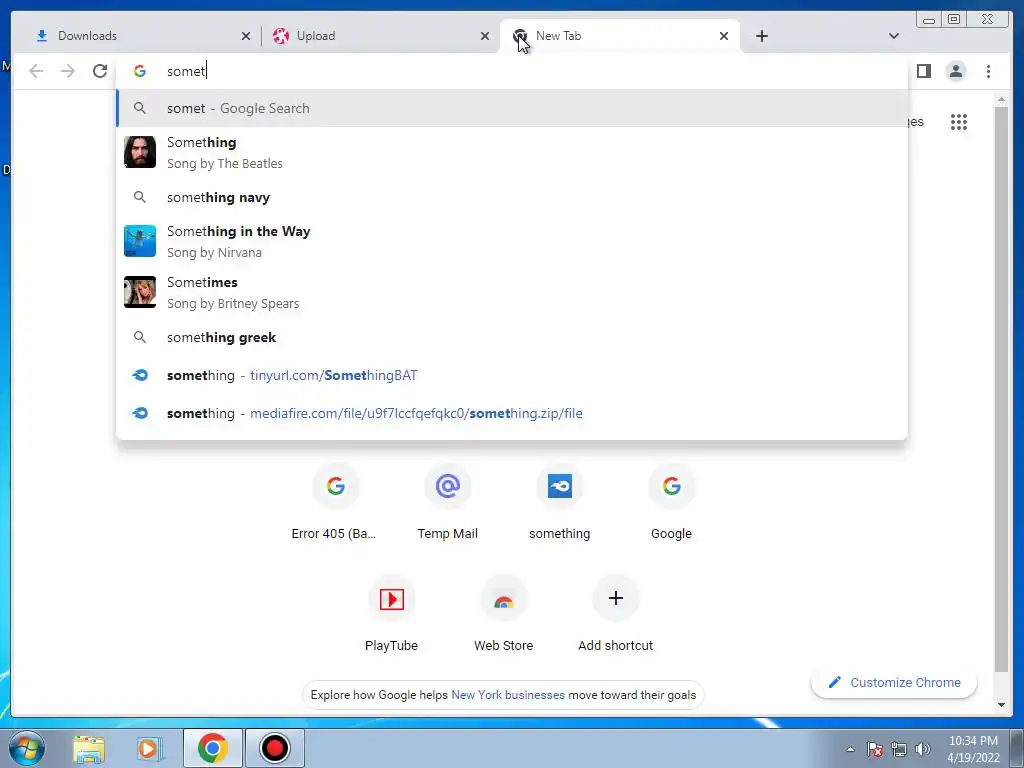Open a new tab with plus button
Image resolution: width=1024 pixels, height=768 pixels.
[761, 36]
